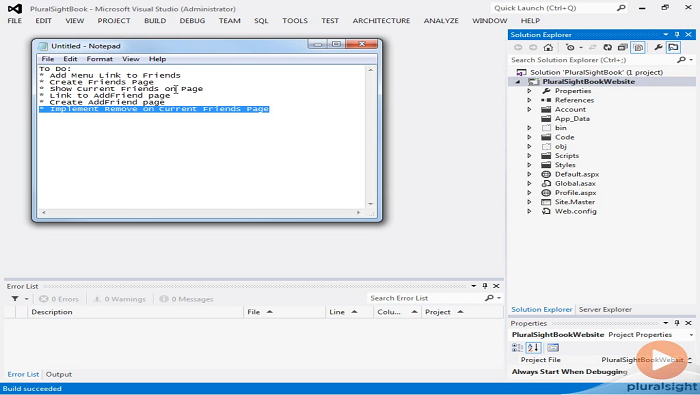Image resolution: width=700 pixels, height=395 pixels.
Task: Open the DEBUG menu
Action: coord(192,21)
